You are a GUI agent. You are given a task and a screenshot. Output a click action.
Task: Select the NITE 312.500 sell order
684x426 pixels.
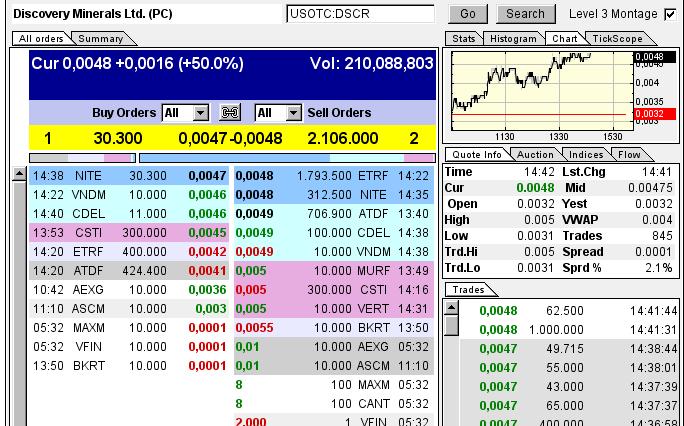334,195
